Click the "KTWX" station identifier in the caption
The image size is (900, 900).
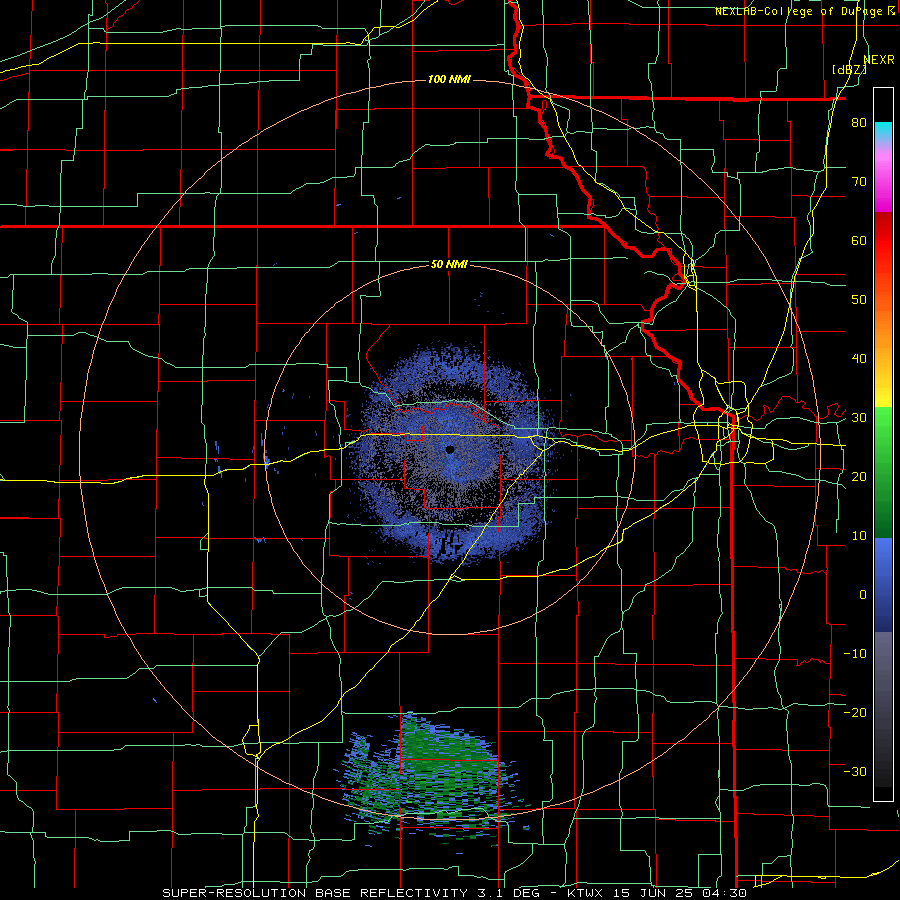[587, 893]
